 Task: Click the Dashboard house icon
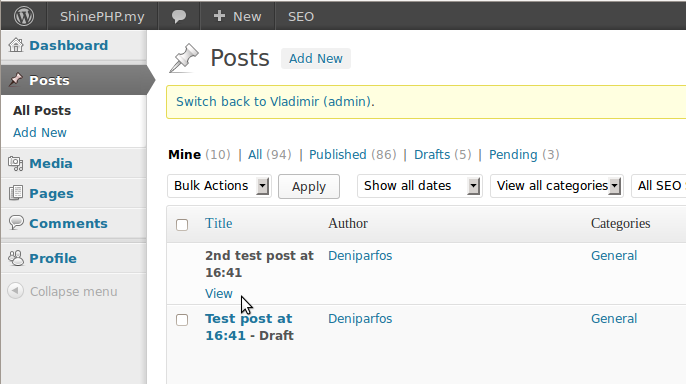[x=16, y=45]
